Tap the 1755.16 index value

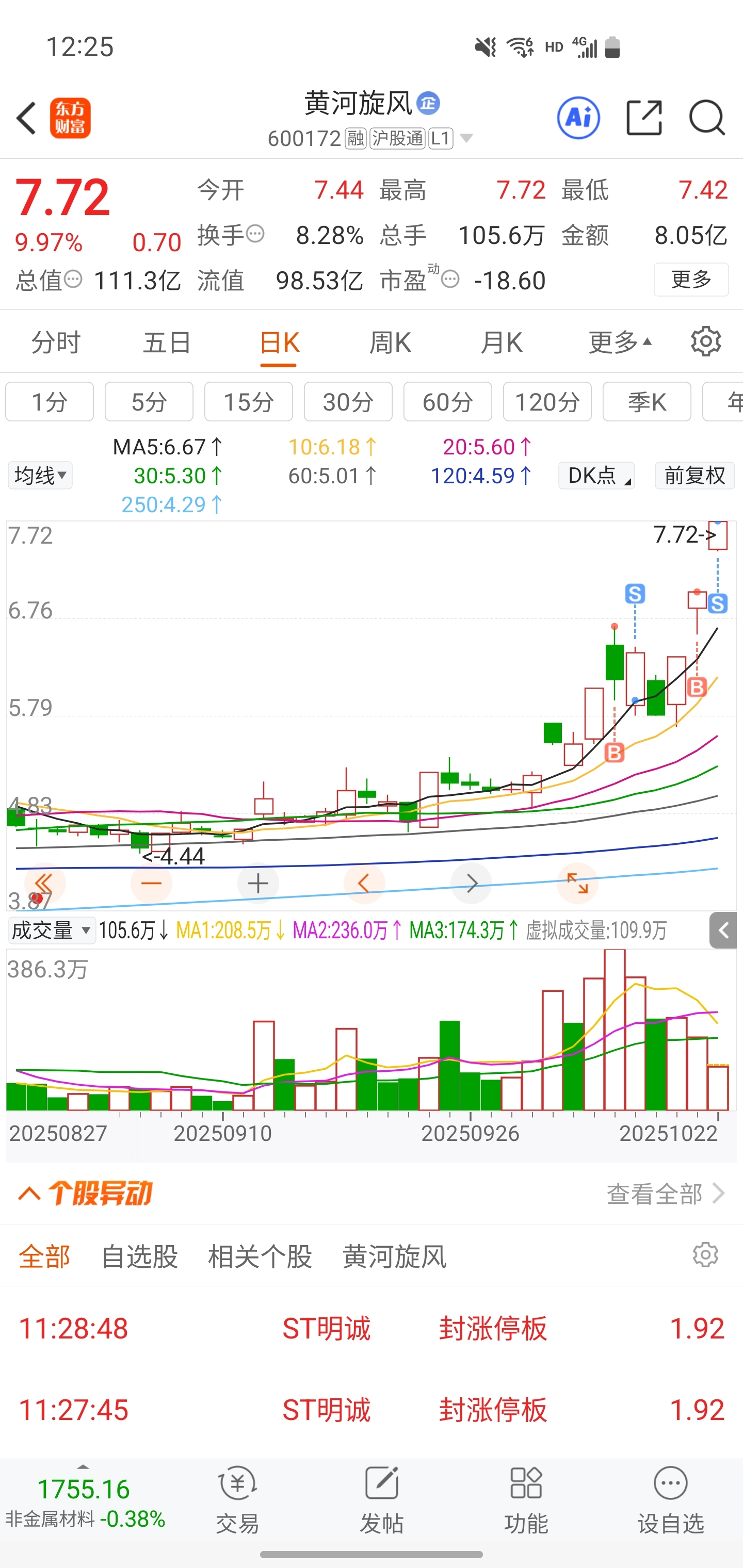[84, 1489]
